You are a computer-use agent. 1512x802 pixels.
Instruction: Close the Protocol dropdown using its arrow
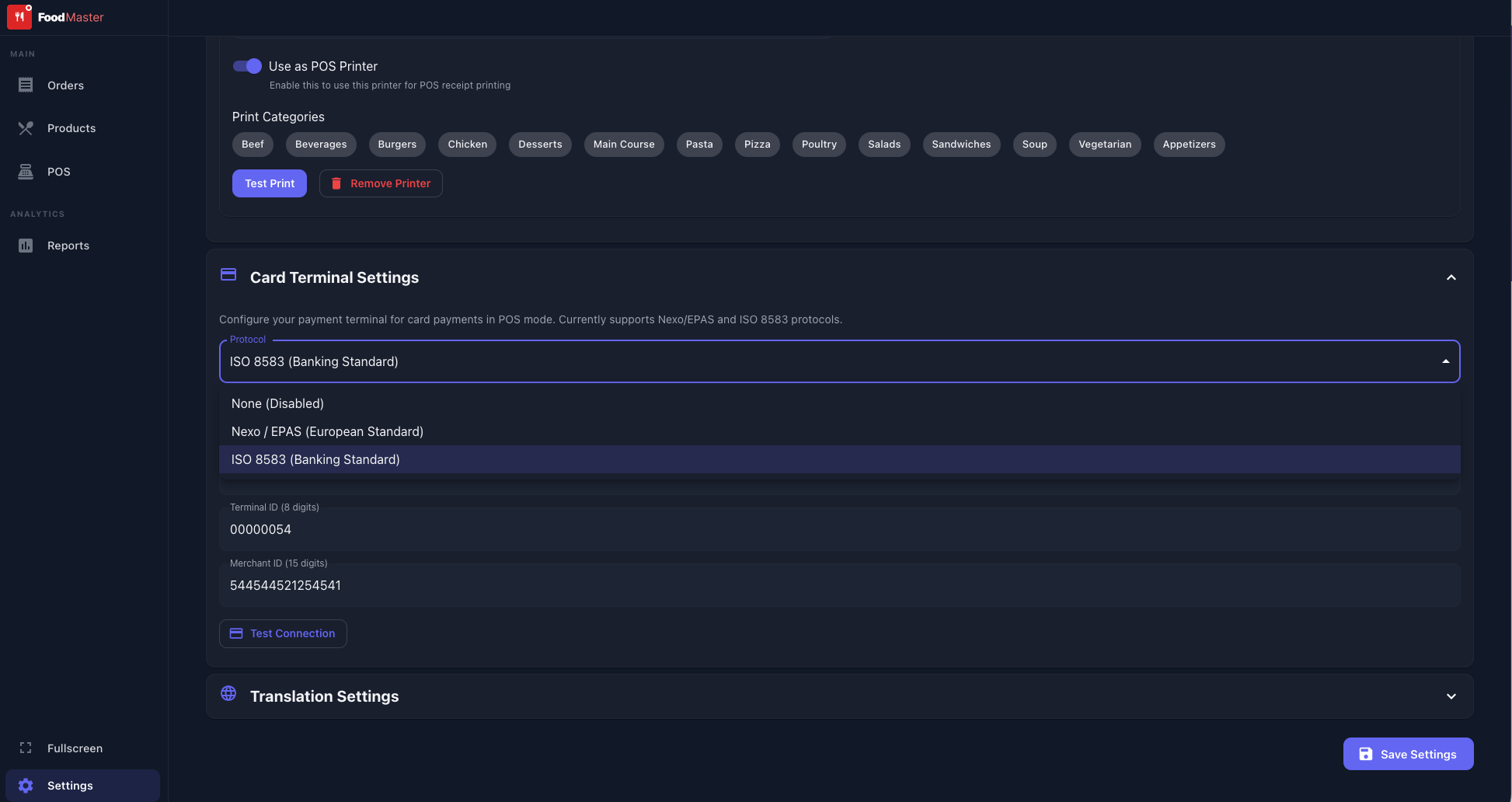point(1445,361)
